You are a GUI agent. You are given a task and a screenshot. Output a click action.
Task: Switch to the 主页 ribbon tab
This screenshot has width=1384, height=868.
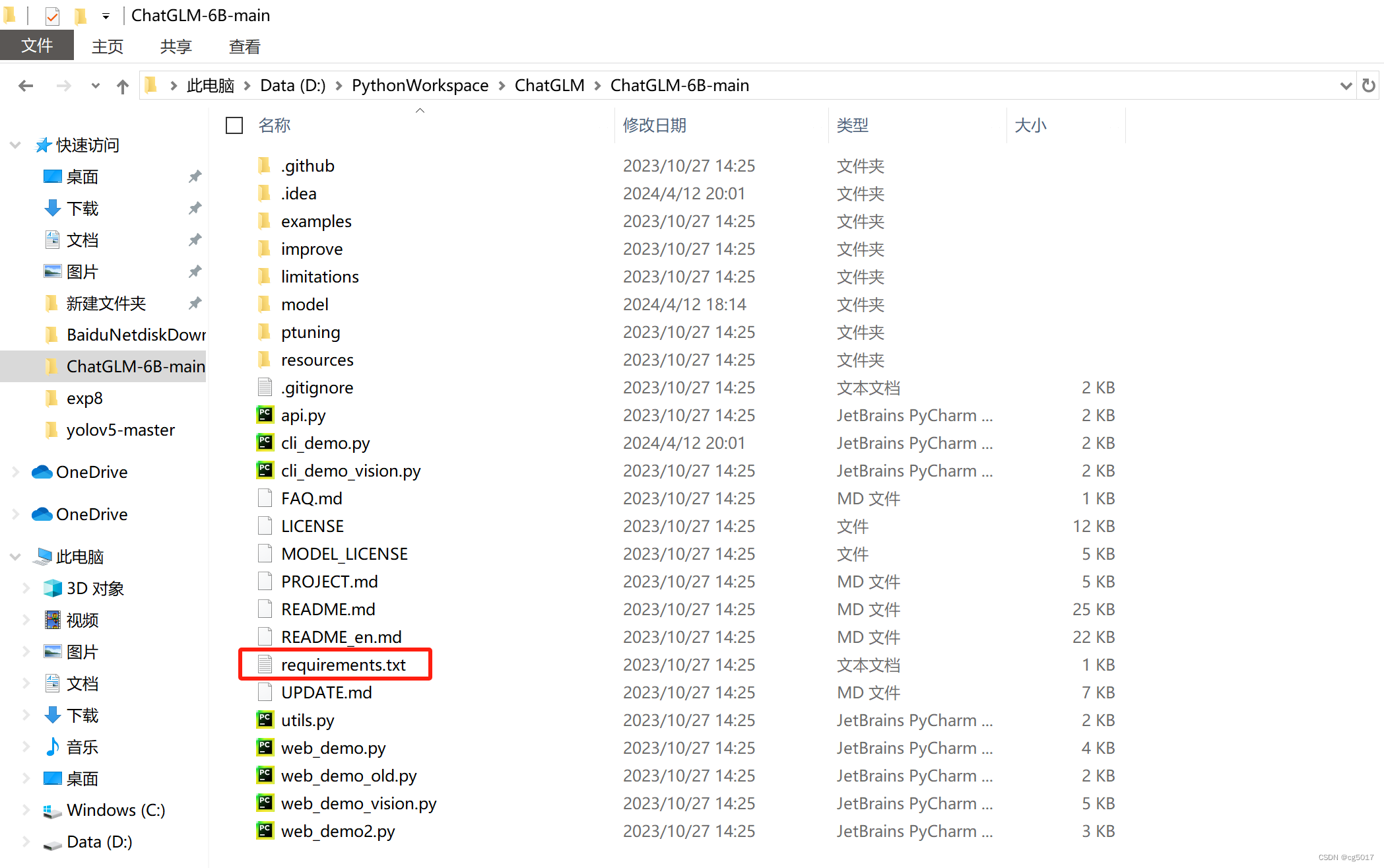pos(108,46)
